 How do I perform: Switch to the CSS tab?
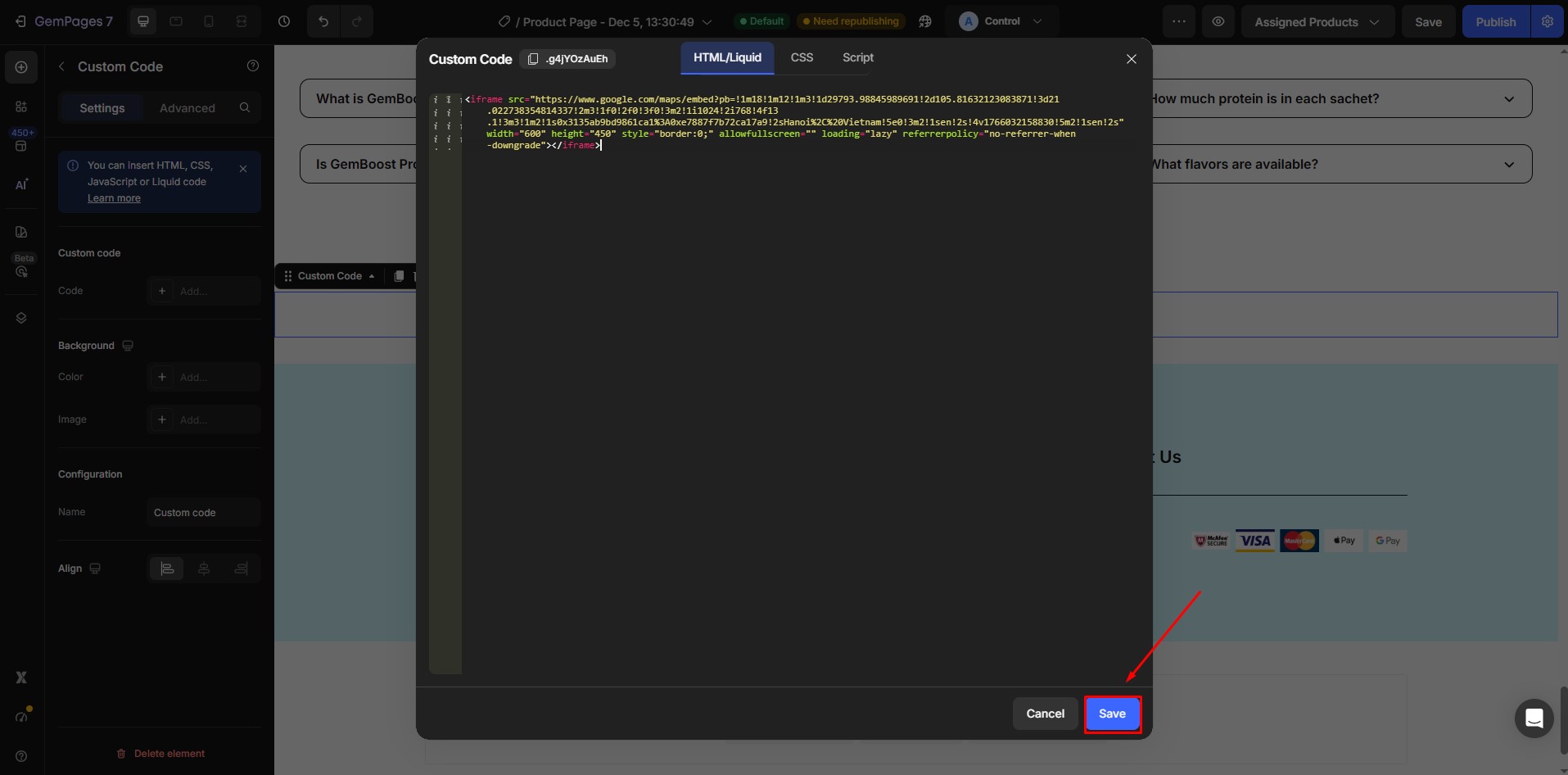coord(802,58)
